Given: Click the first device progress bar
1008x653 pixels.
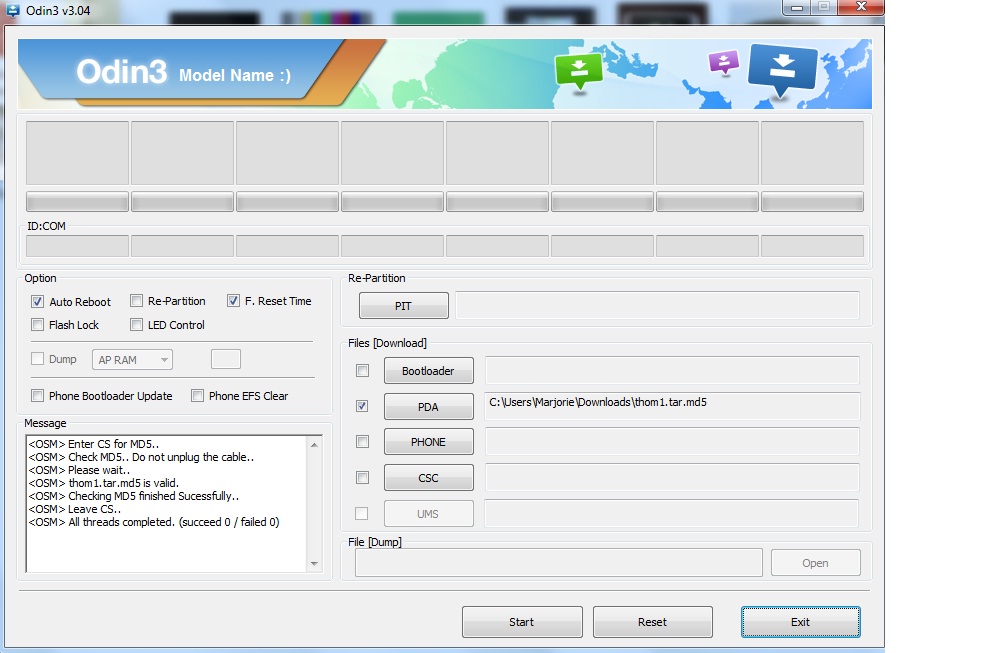Looking at the screenshot, I should click(x=77, y=202).
